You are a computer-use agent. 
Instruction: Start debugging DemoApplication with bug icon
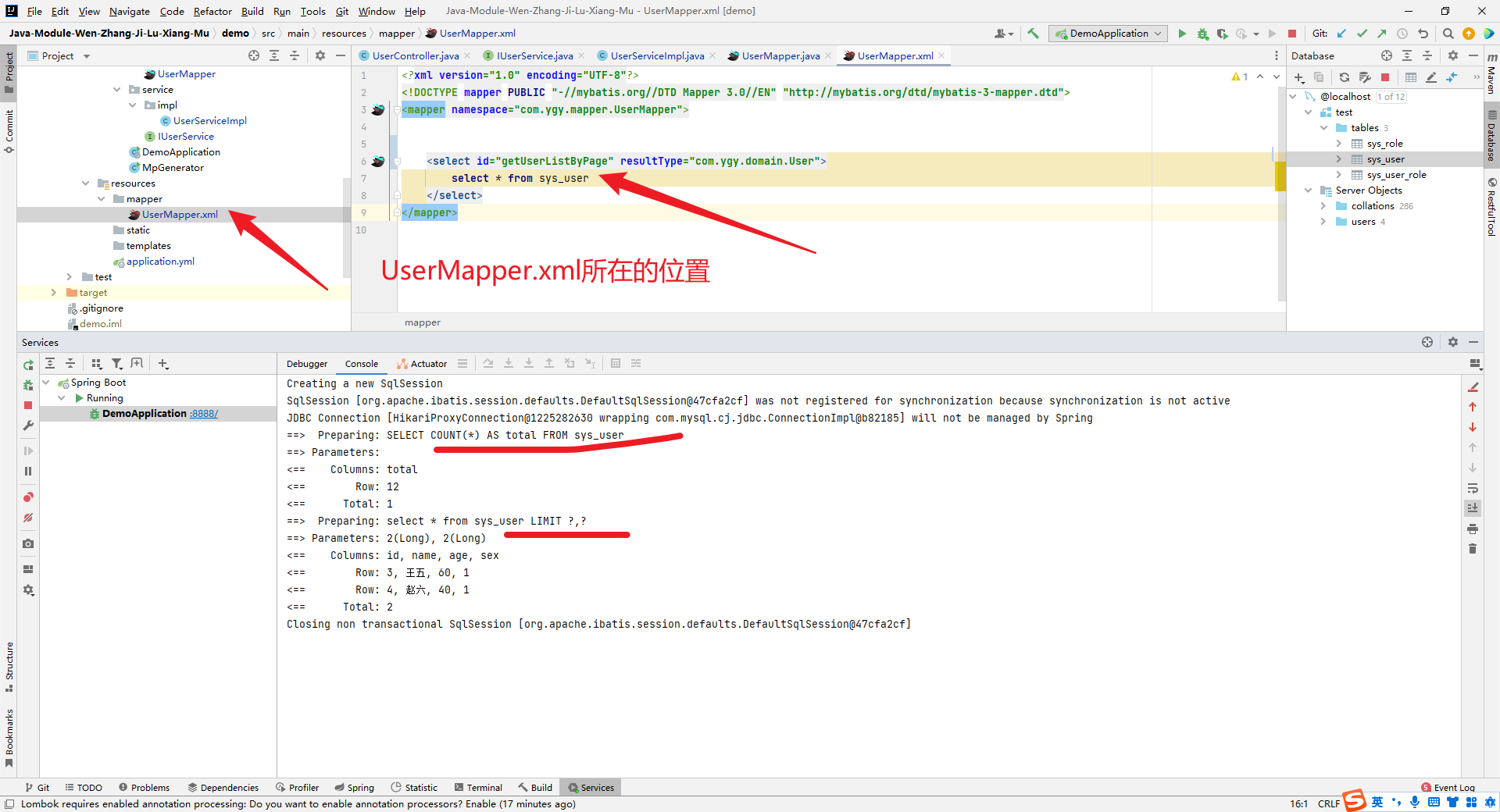click(1202, 34)
